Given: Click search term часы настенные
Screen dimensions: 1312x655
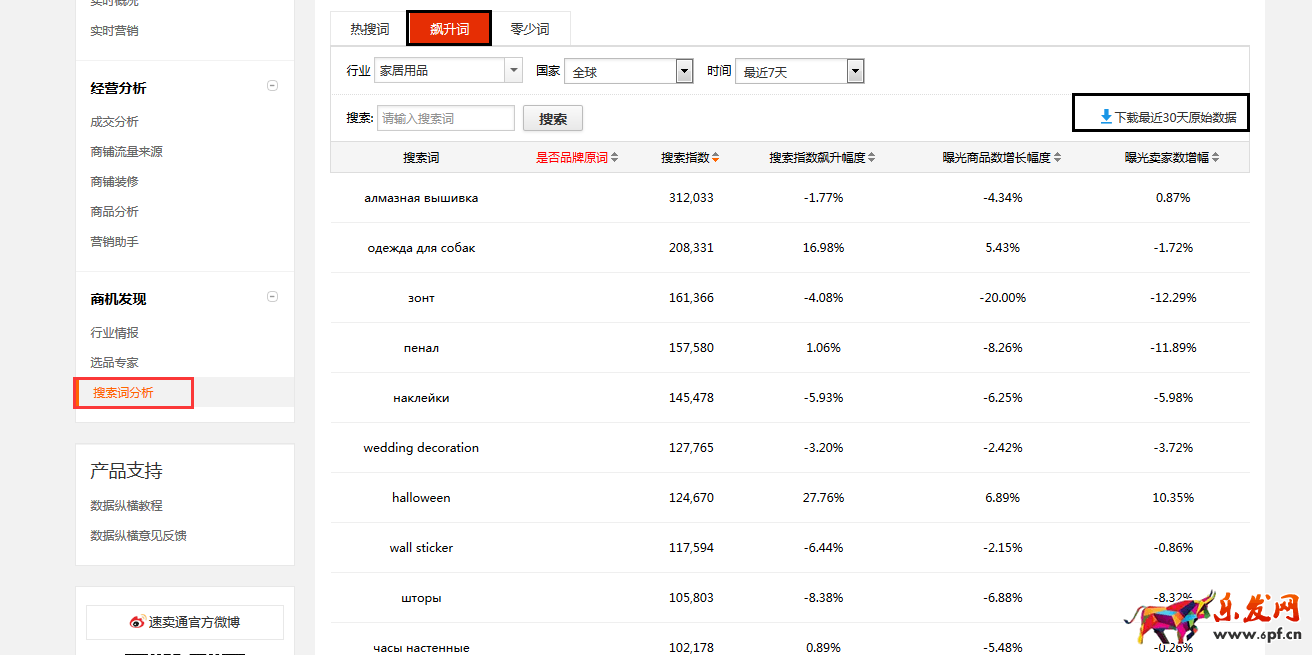Looking at the screenshot, I should pyautogui.click(x=421, y=648).
